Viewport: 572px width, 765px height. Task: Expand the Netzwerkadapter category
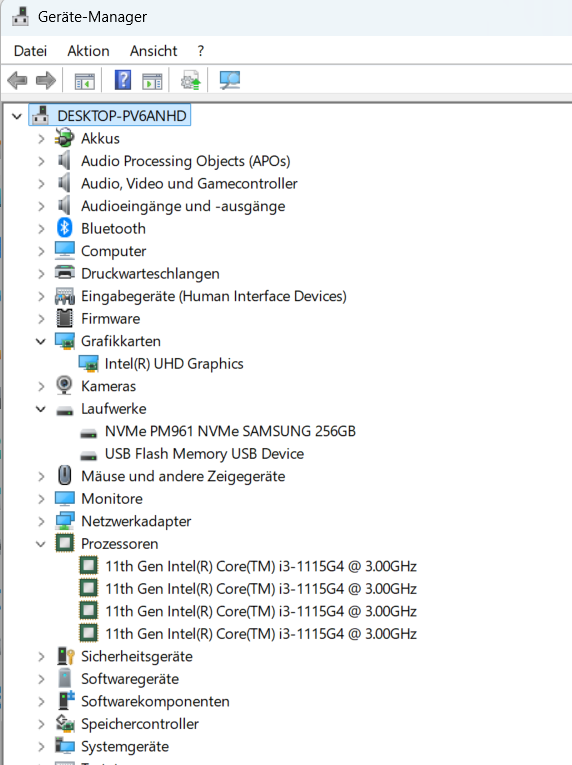point(41,521)
